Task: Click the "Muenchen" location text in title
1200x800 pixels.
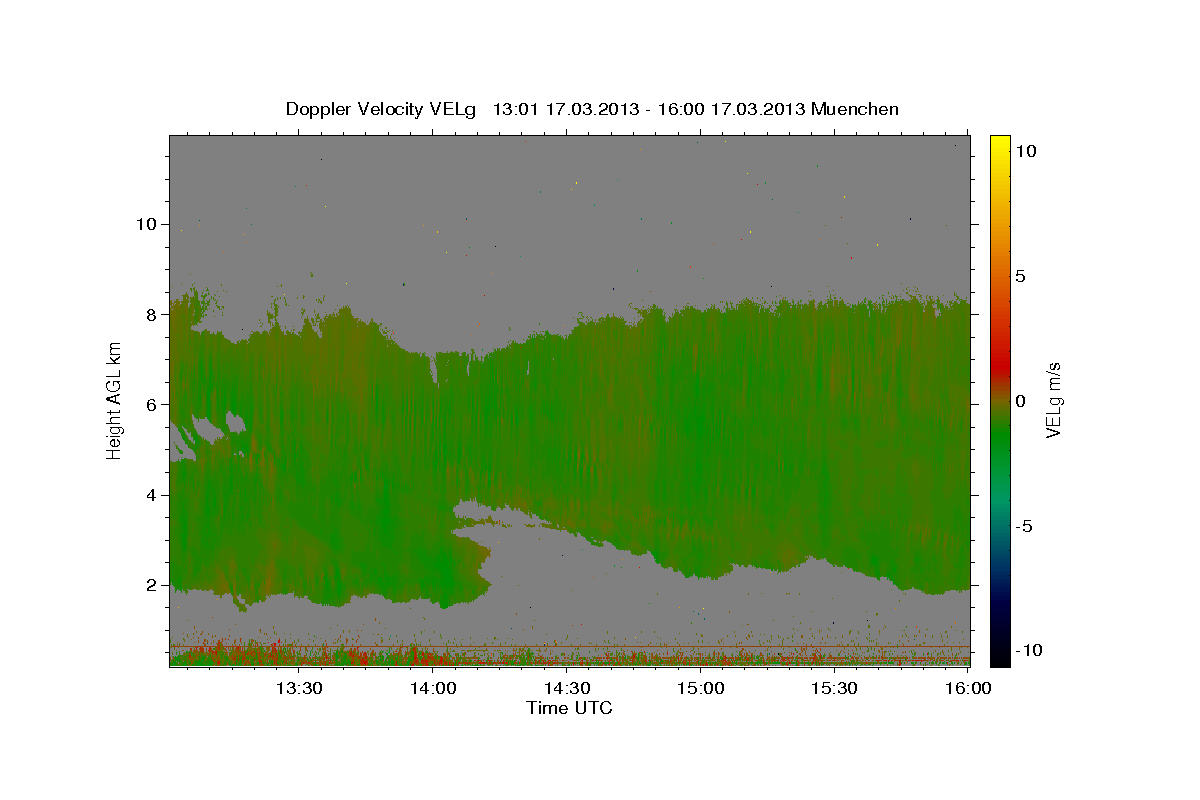Action: click(x=855, y=109)
